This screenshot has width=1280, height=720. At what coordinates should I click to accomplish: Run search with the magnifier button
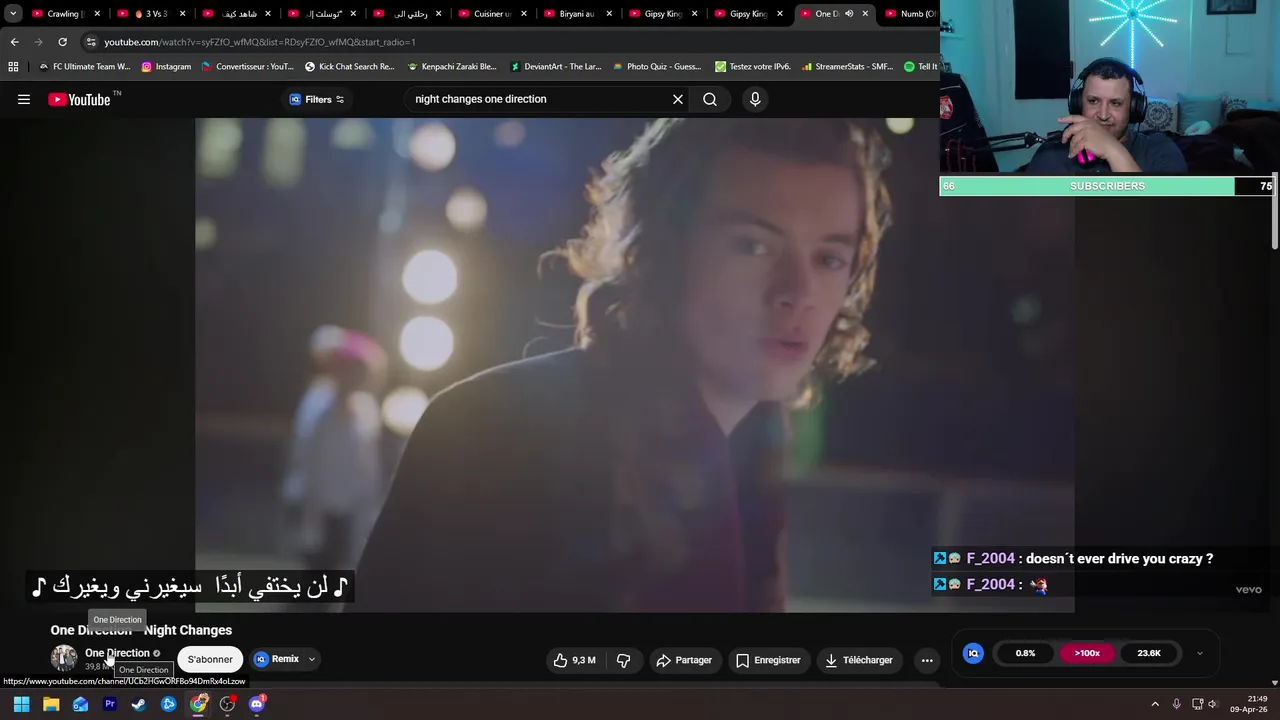pyautogui.click(x=710, y=99)
